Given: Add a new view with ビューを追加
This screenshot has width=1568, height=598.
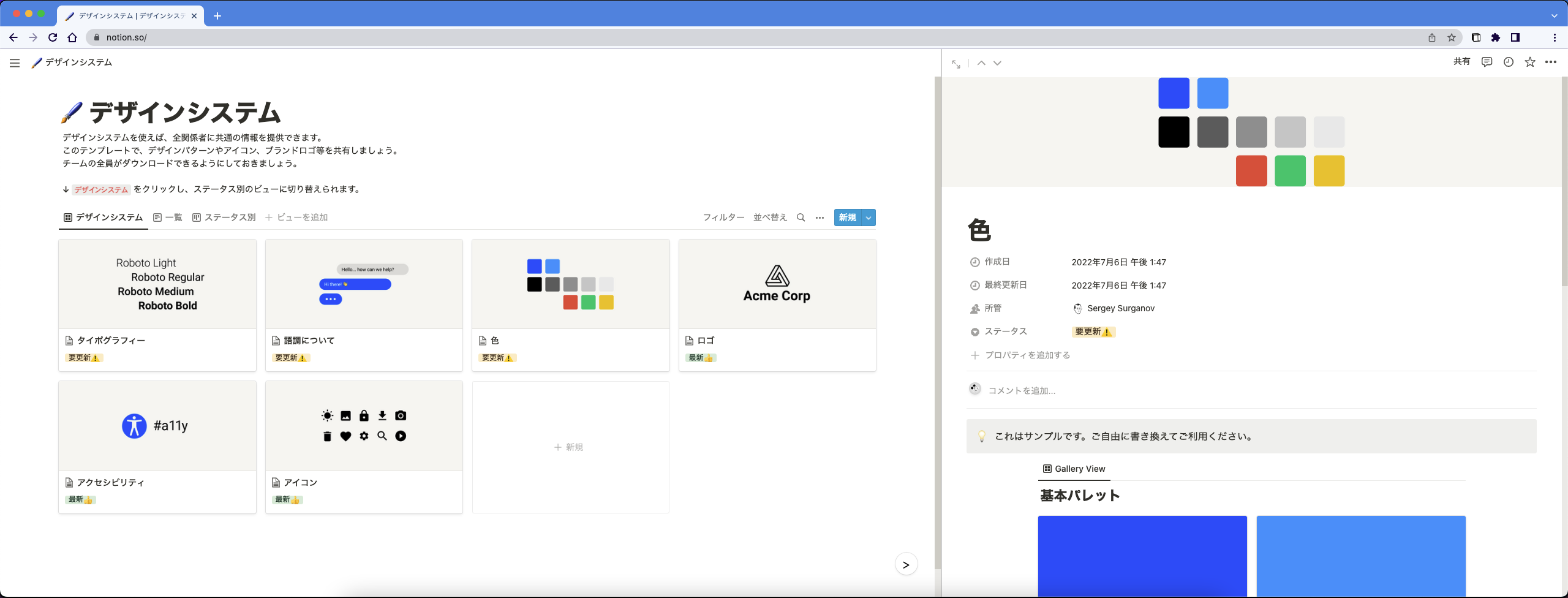Looking at the screenshot, I should coord(297,217).
